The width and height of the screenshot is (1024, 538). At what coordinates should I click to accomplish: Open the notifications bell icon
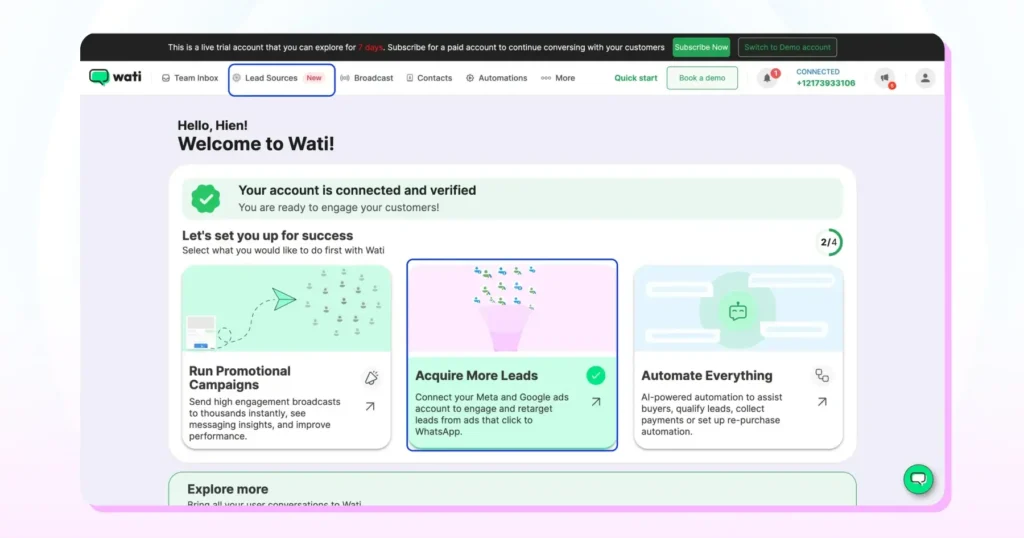767,78
